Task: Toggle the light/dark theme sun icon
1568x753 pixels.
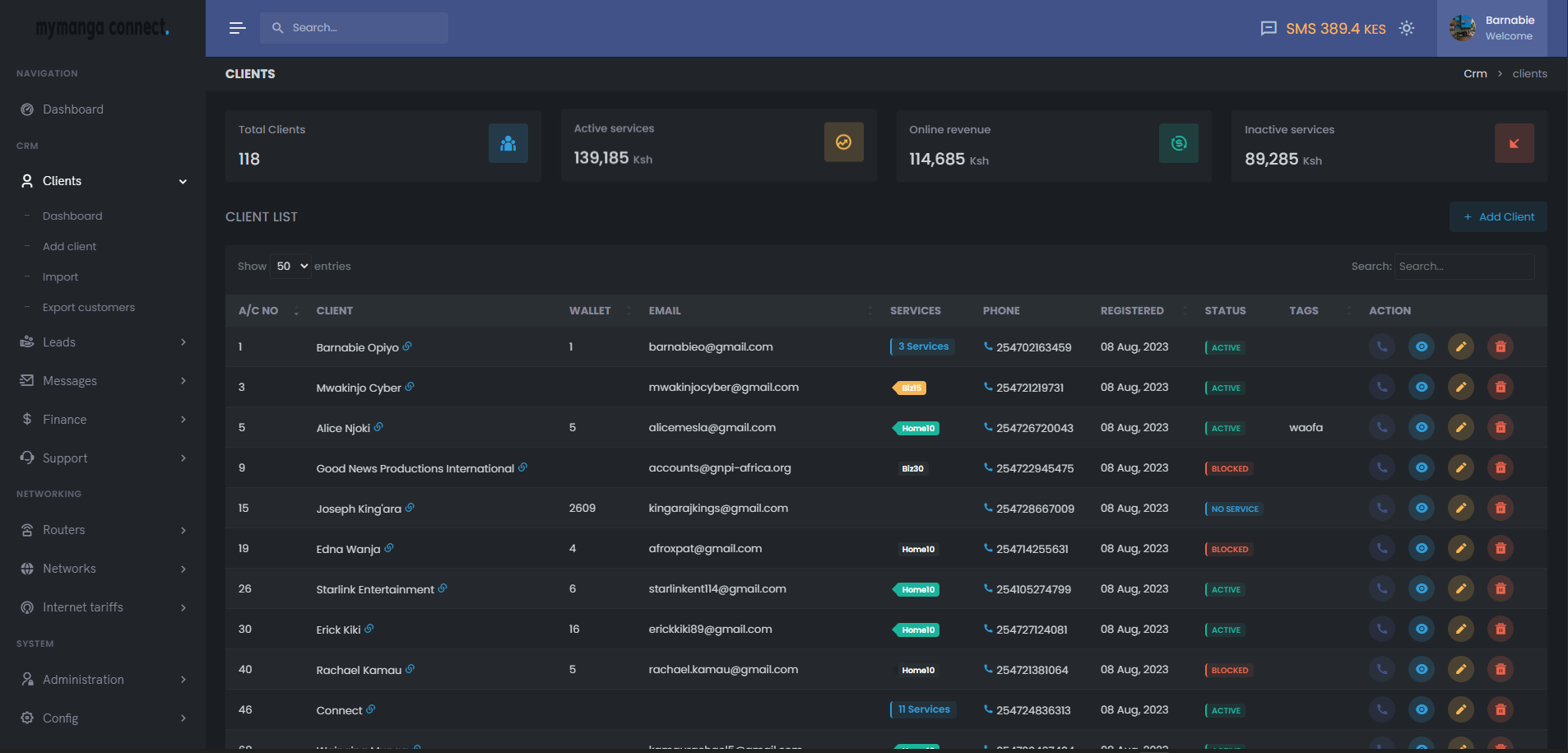Action: [x=1407, y=28]
